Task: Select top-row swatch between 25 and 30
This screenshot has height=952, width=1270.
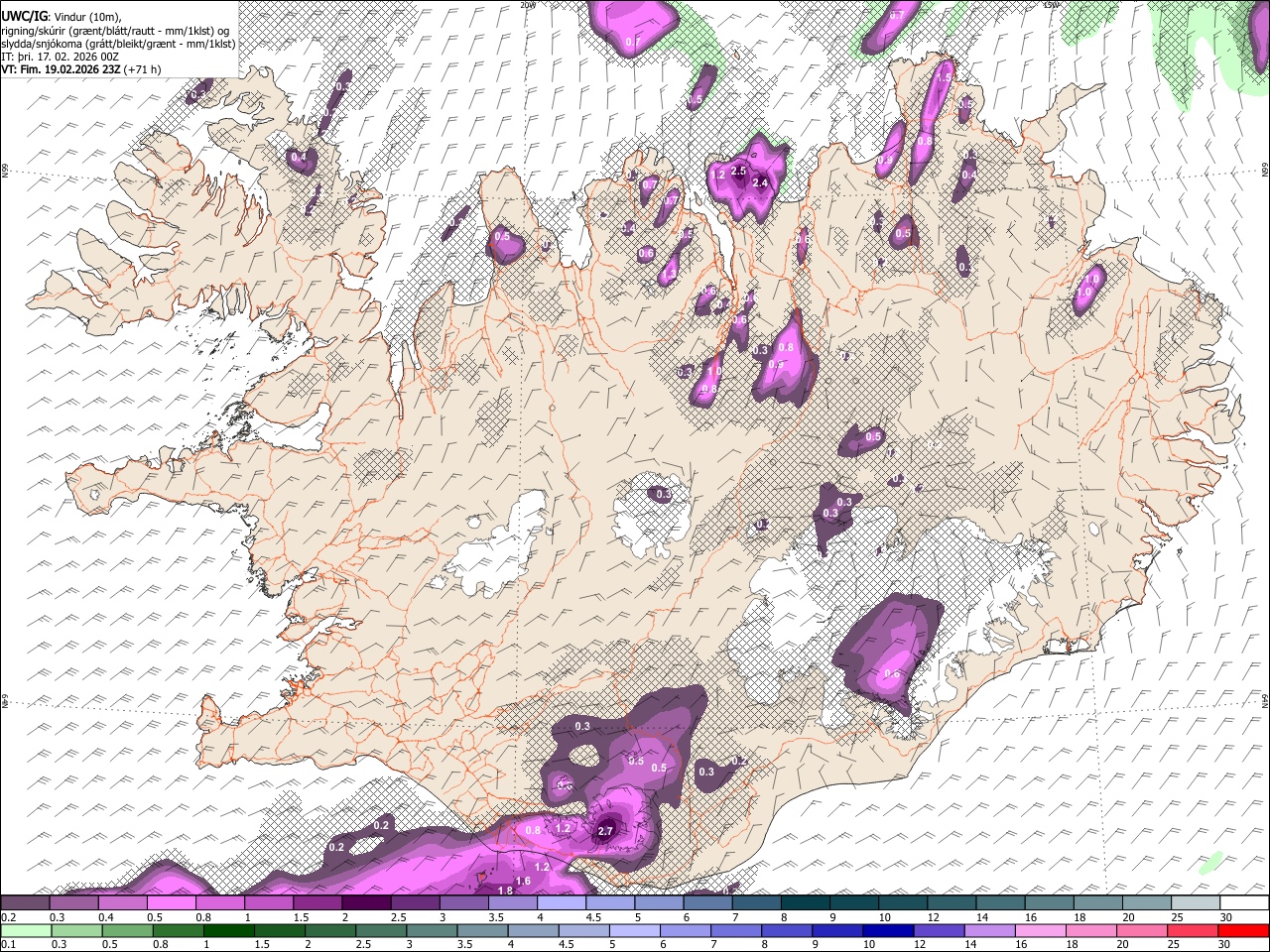Action: 1195,902
